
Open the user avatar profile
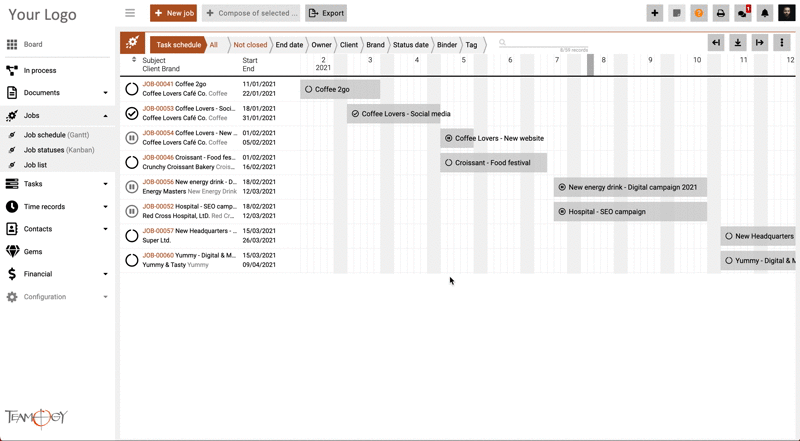click(x=786, y=13)
